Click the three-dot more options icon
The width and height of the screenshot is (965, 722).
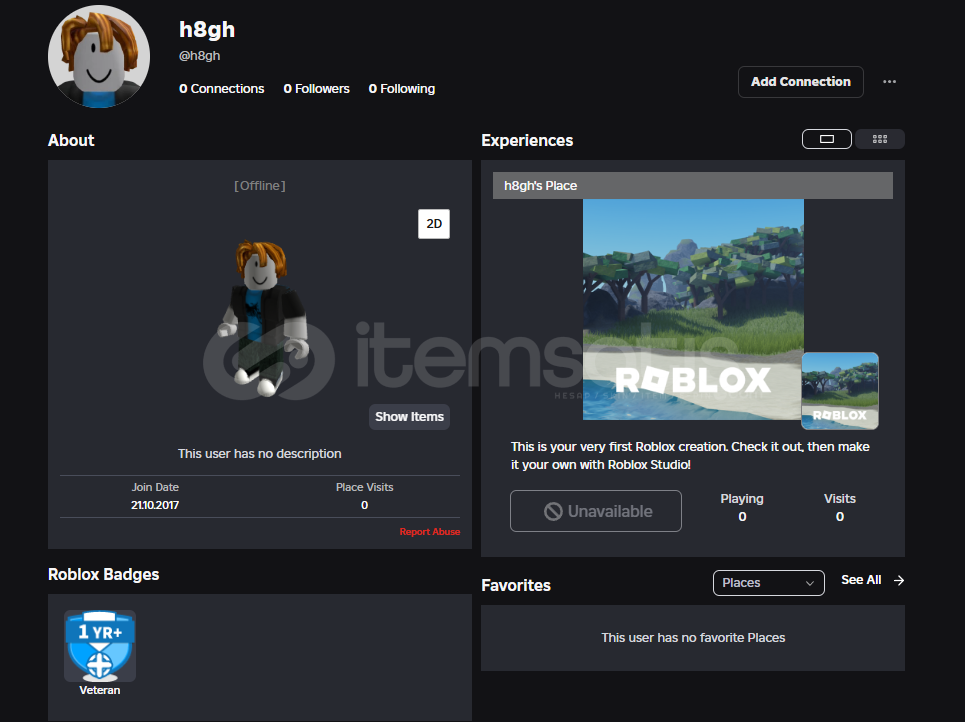click(x=889, y=82)
